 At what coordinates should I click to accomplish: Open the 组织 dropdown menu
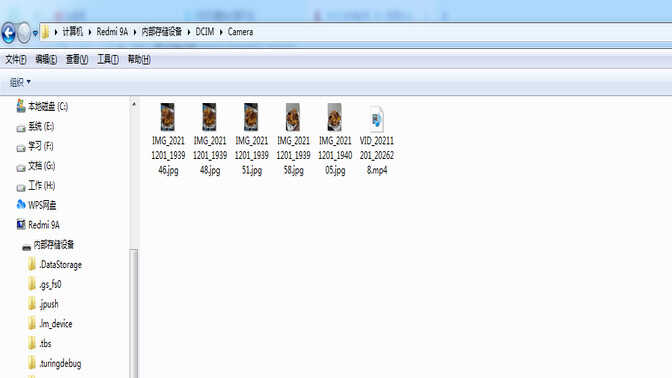pos(20,82)
